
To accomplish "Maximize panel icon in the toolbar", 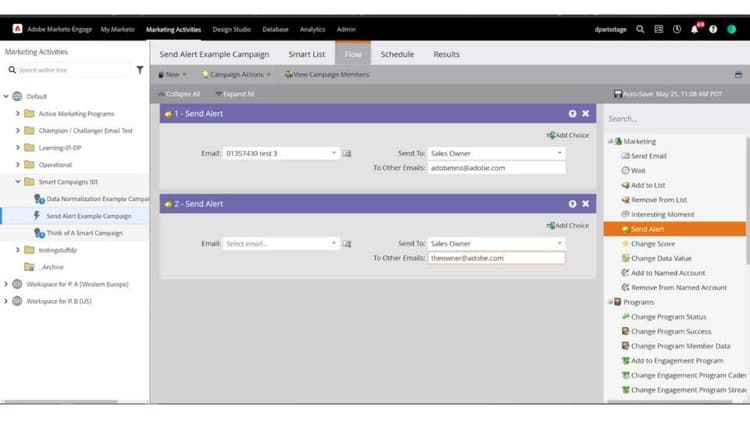I will point(739,75).
